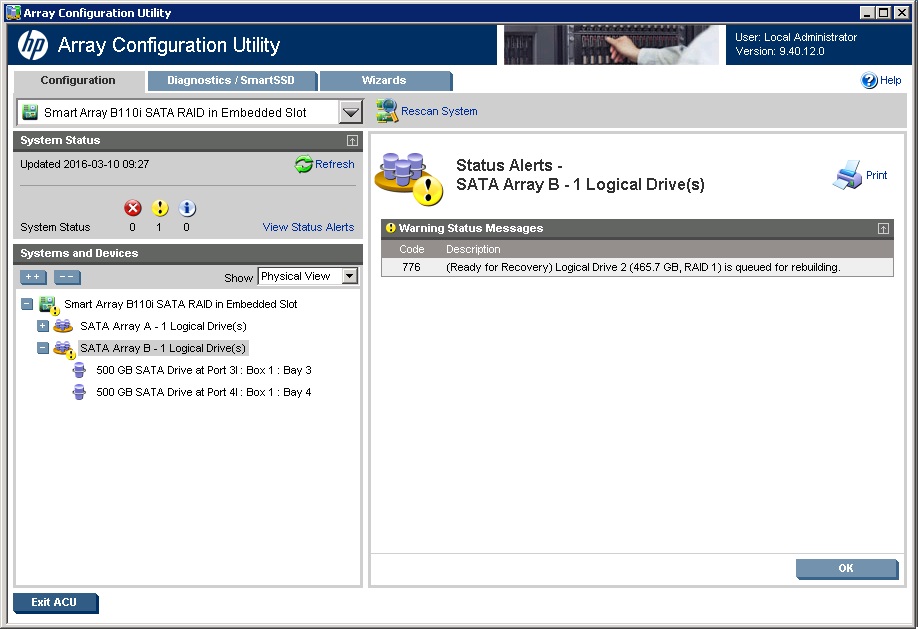918x629 pixels.
Task: Select 500 GB SATA Drive Bay 4
Action: click(x=204, y=392)
